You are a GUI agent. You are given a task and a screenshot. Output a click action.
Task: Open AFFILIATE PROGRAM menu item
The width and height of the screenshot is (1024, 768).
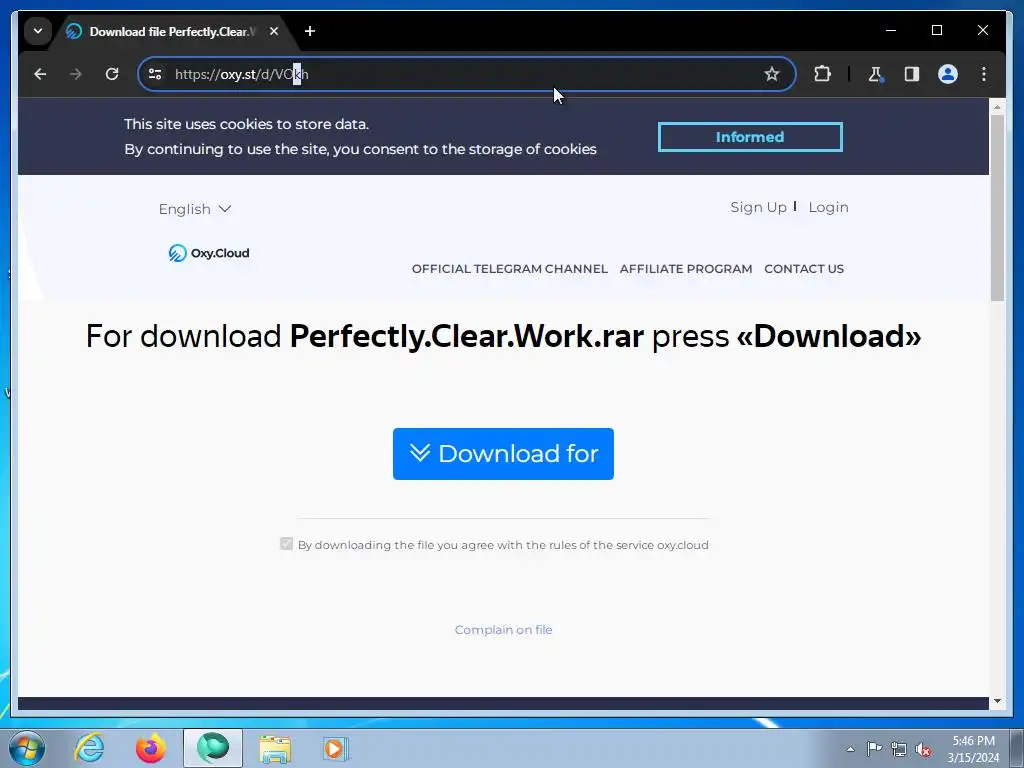(x=686, y=269)
